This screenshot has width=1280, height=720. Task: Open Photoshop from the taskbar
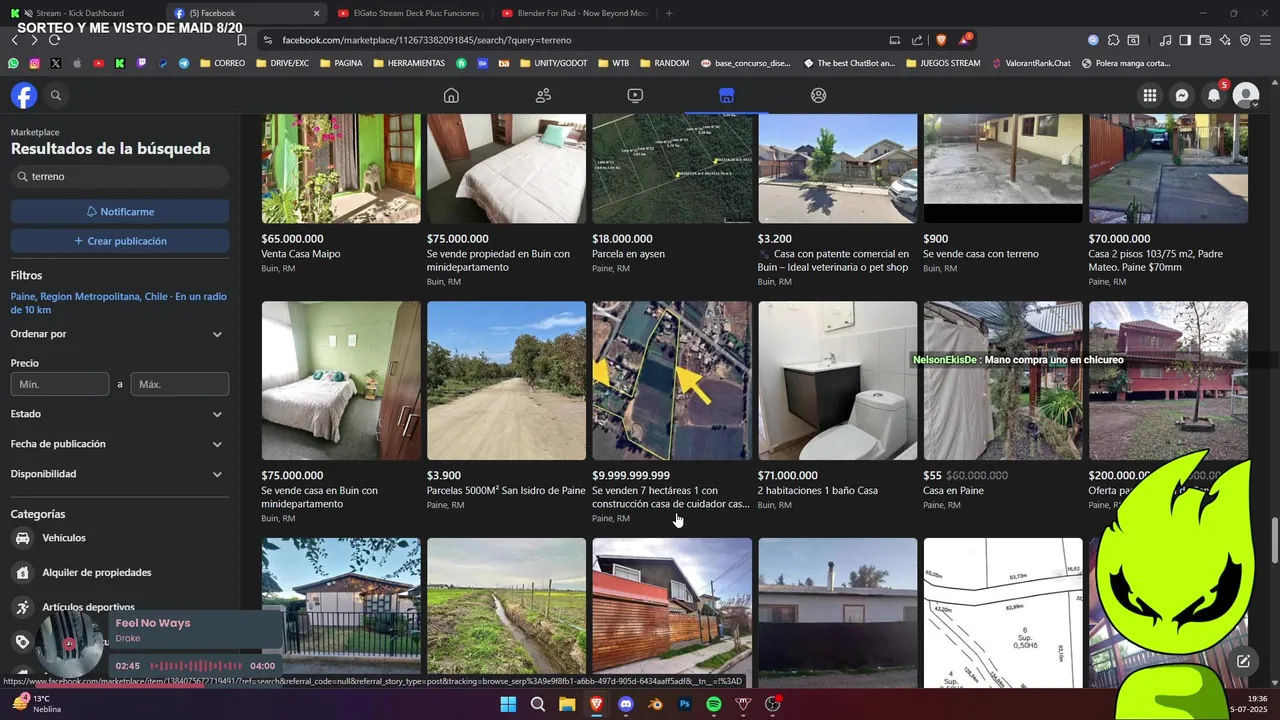point(685,704)
